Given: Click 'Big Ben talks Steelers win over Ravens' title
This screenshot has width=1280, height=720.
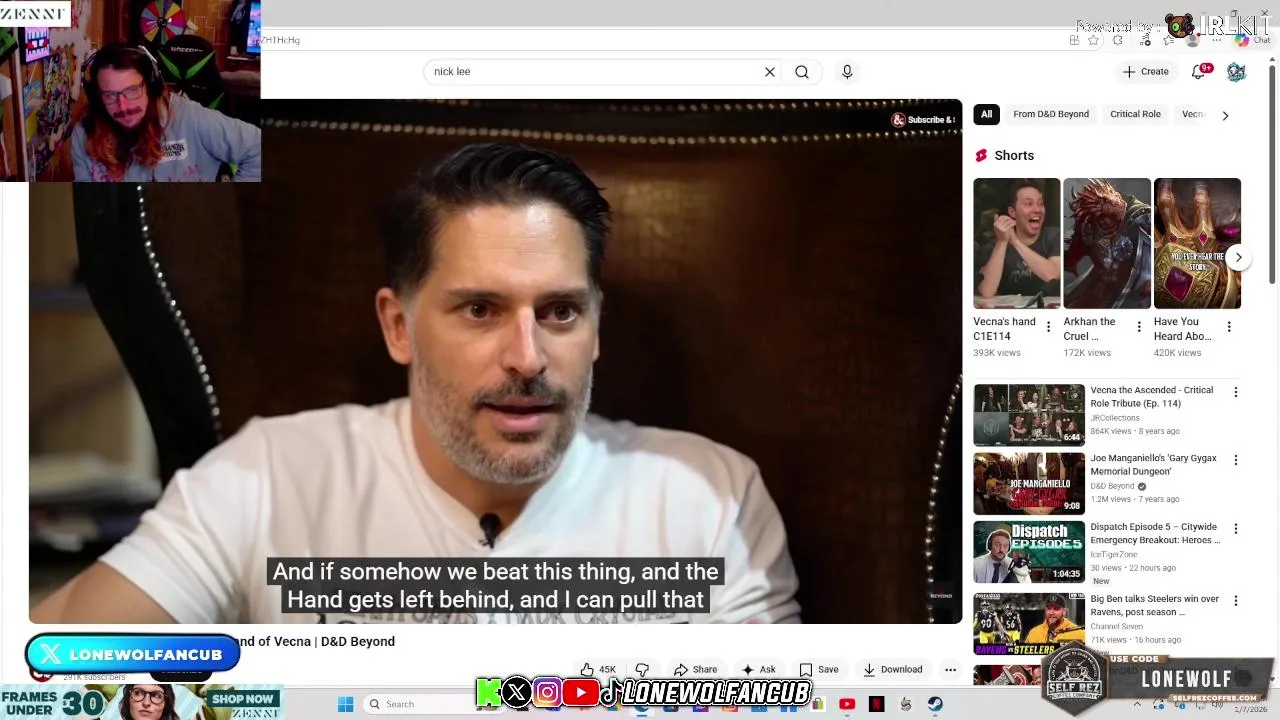Looking at the screenshot, I should click(1154, 605).
